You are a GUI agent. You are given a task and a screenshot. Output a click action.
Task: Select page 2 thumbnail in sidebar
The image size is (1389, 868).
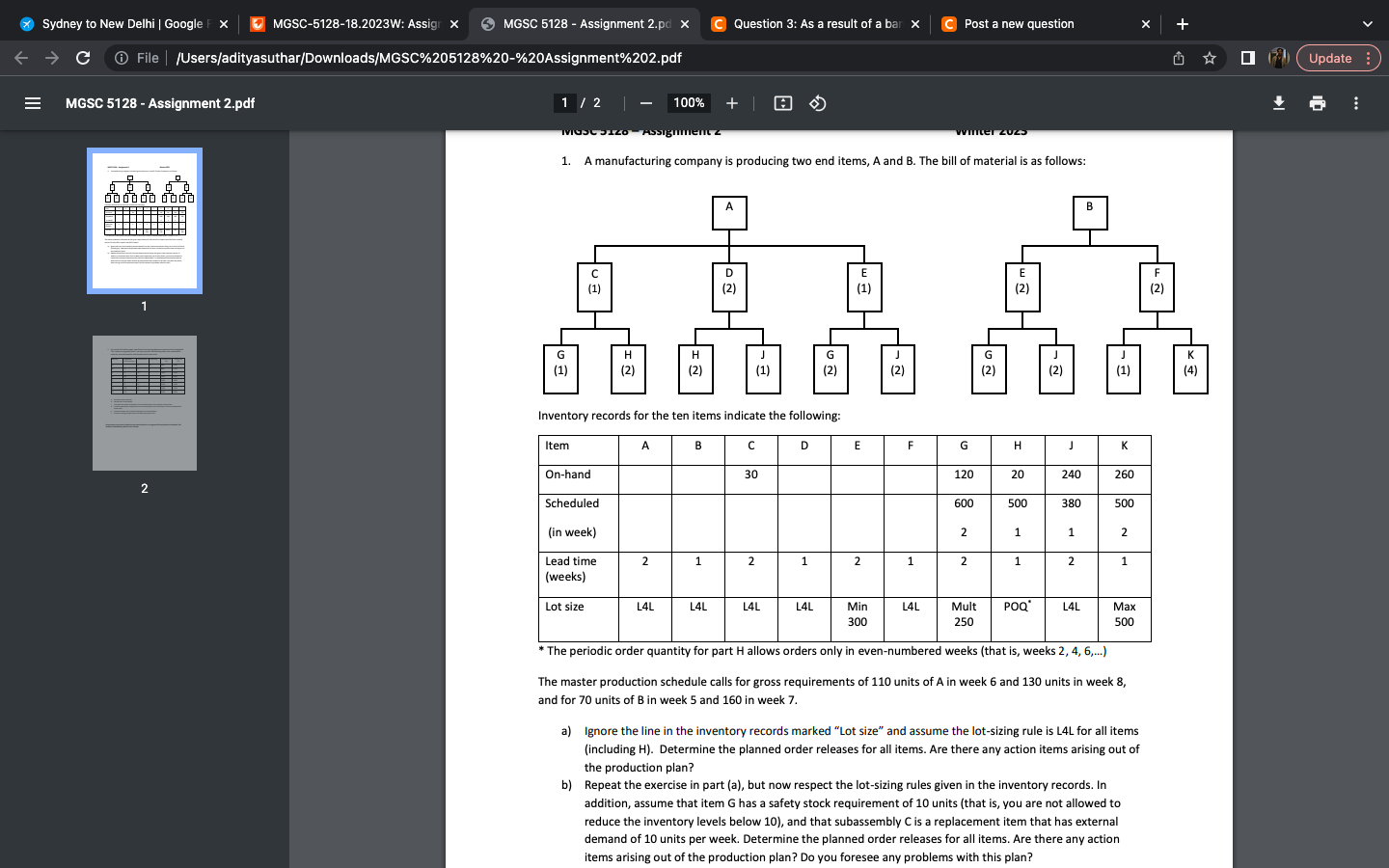(144, 403)
